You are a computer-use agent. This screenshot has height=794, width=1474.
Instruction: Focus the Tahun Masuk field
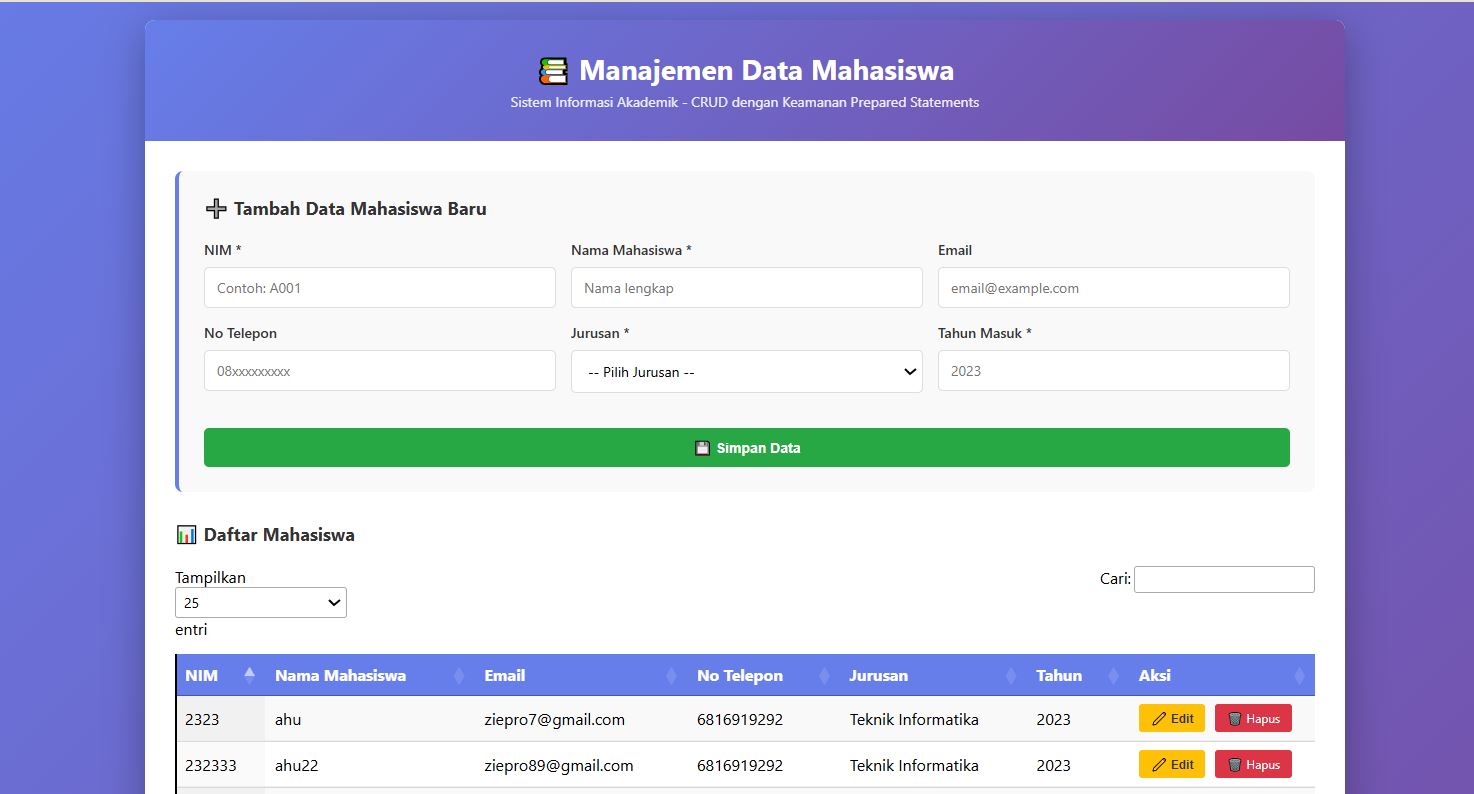click(x=1113, y=371)
